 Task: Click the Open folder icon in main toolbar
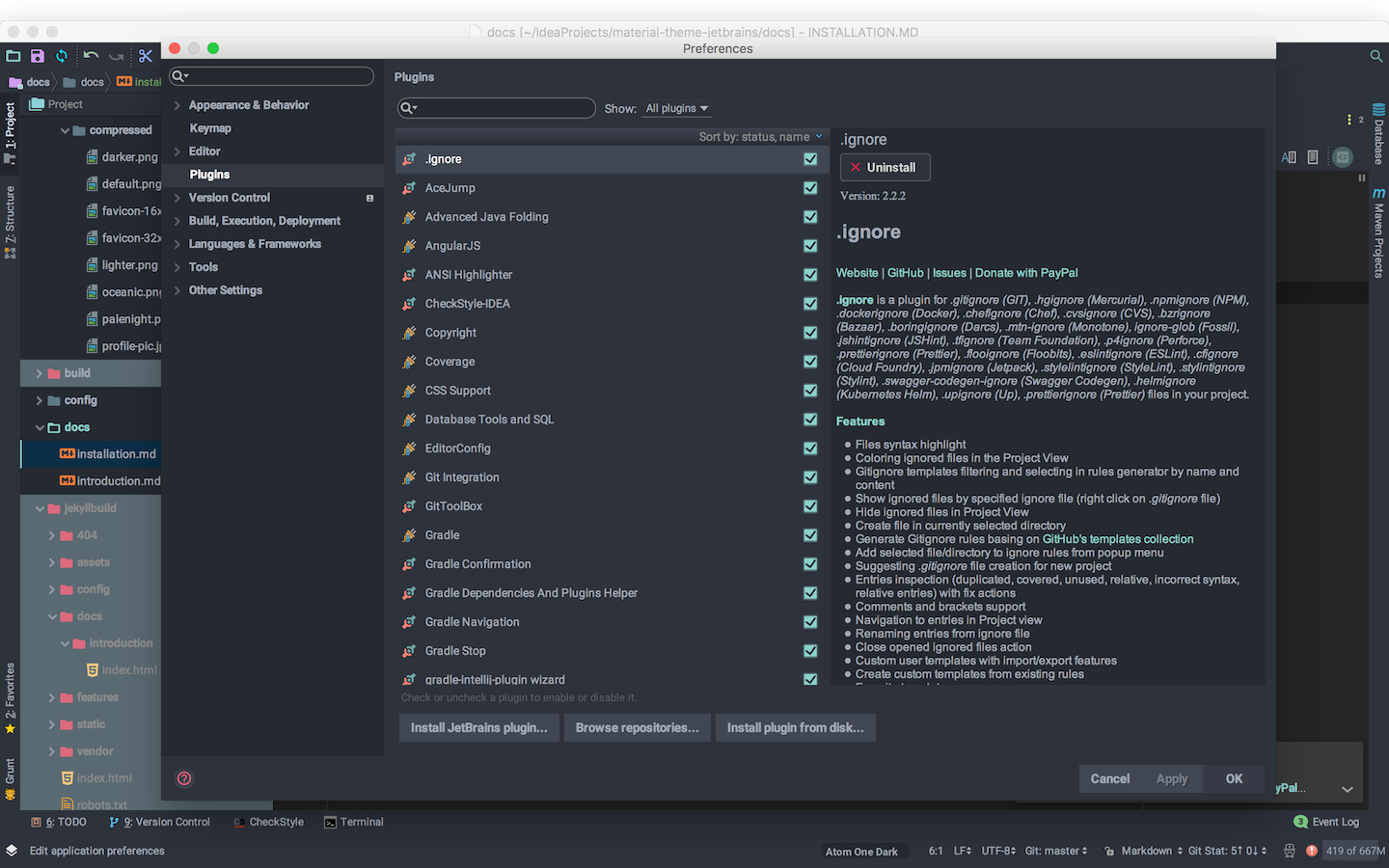(x=14, y=56)
